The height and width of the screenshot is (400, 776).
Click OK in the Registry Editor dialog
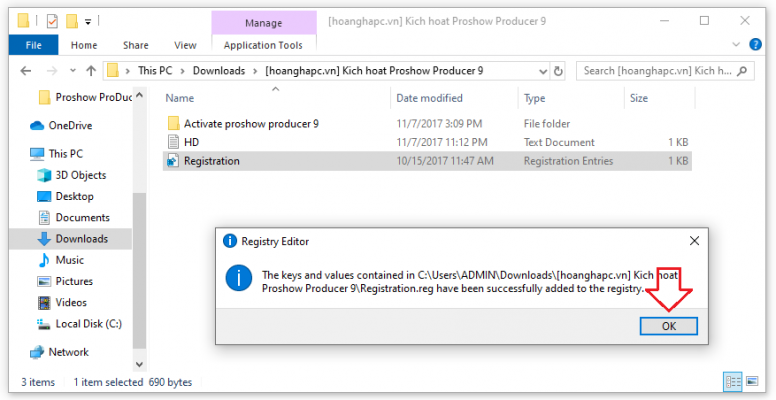click(669, 326)
